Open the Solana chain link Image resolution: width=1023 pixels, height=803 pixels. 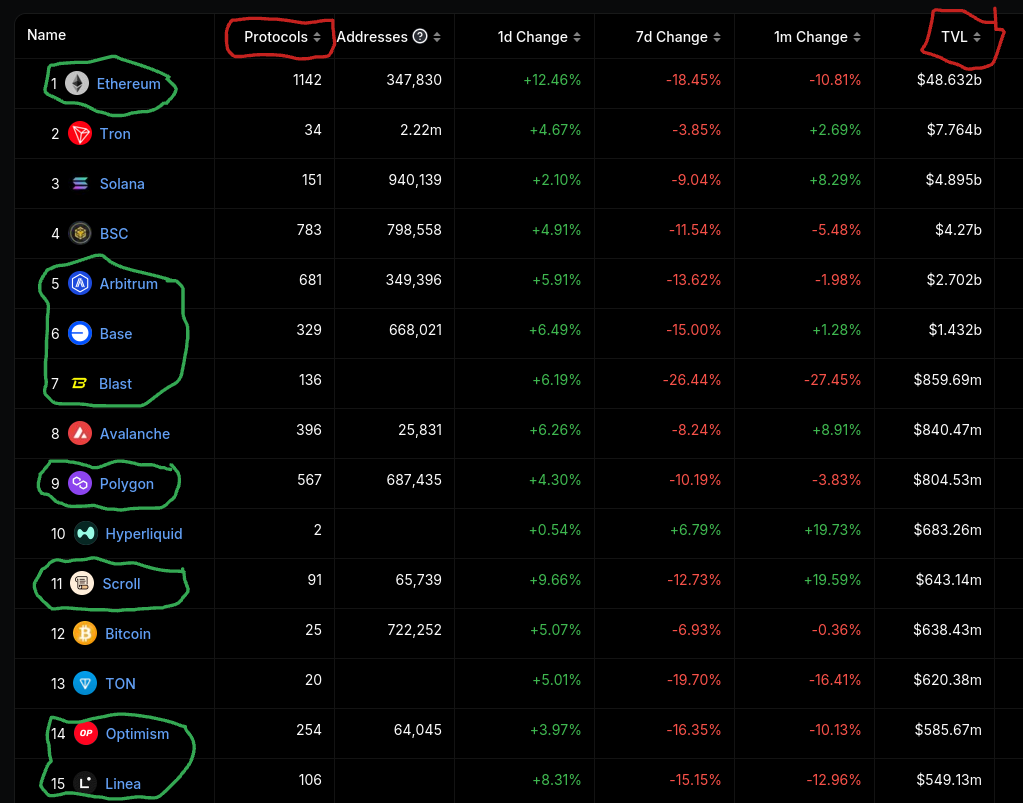[122, 184]
